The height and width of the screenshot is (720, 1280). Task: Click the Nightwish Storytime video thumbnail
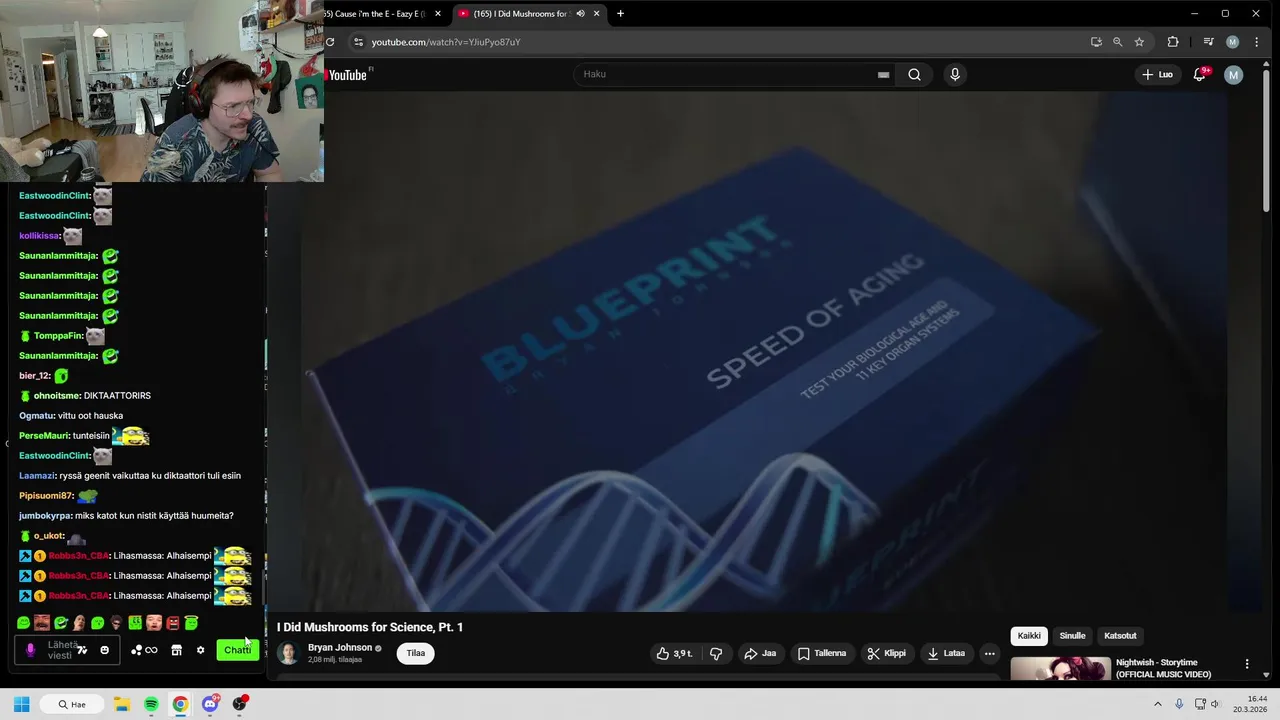1060,669
